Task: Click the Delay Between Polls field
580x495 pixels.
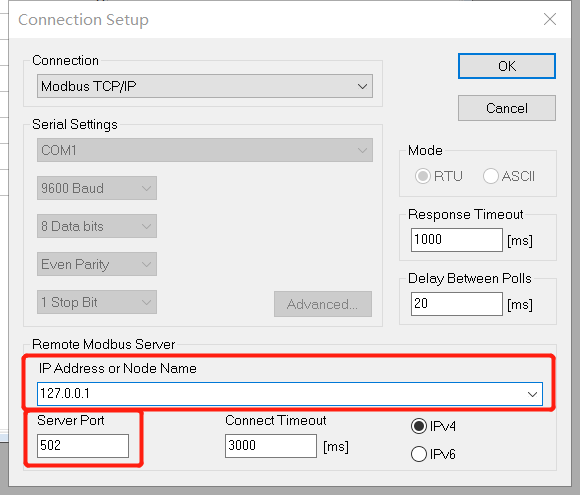Action: (456, 304)
